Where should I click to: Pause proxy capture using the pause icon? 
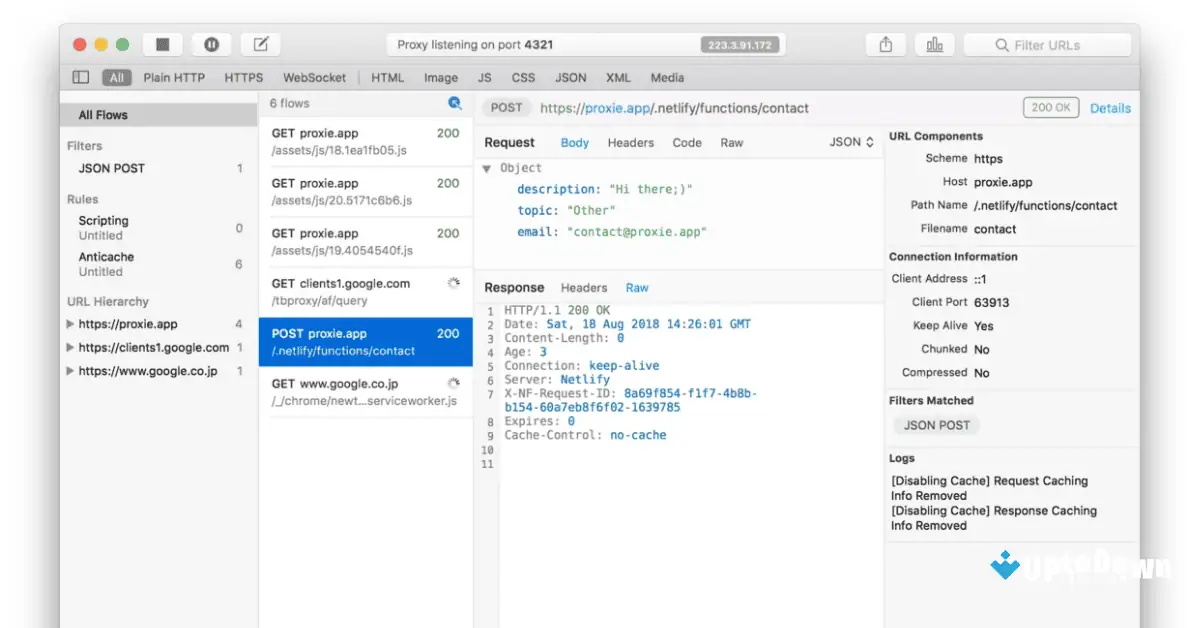(211, 43)
